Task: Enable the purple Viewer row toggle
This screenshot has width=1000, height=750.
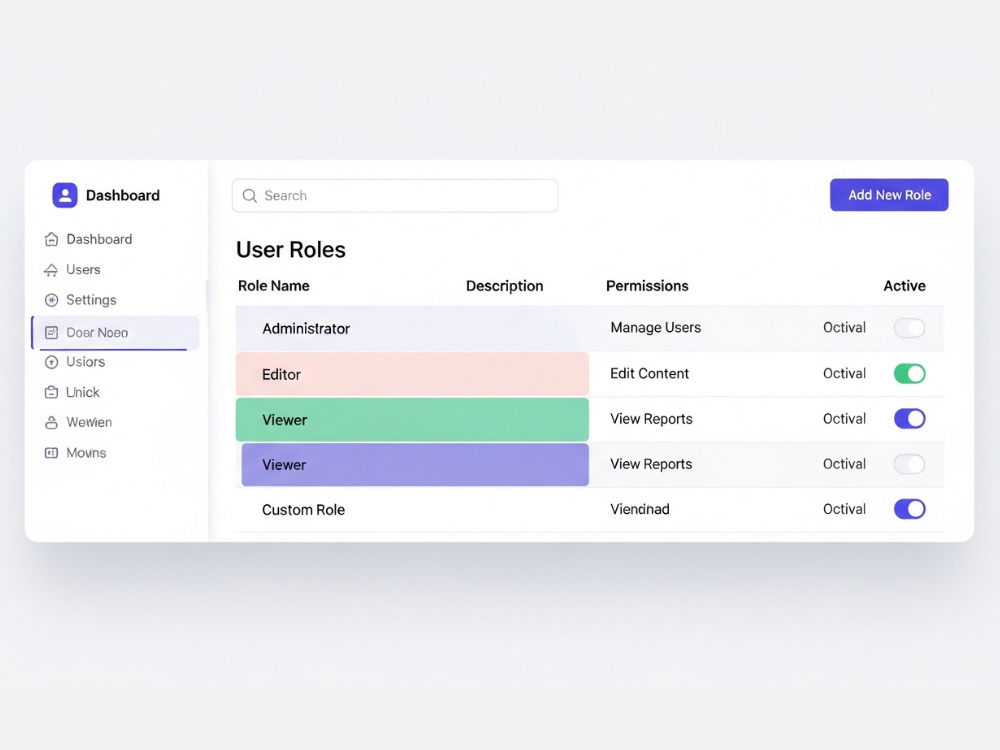Action: point(909,464)
